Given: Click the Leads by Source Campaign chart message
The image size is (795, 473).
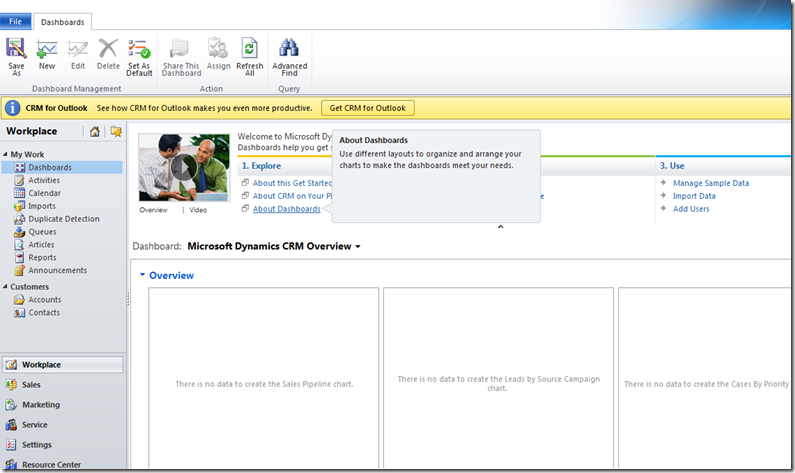Looking at the screenshot, I should [498, 383].
